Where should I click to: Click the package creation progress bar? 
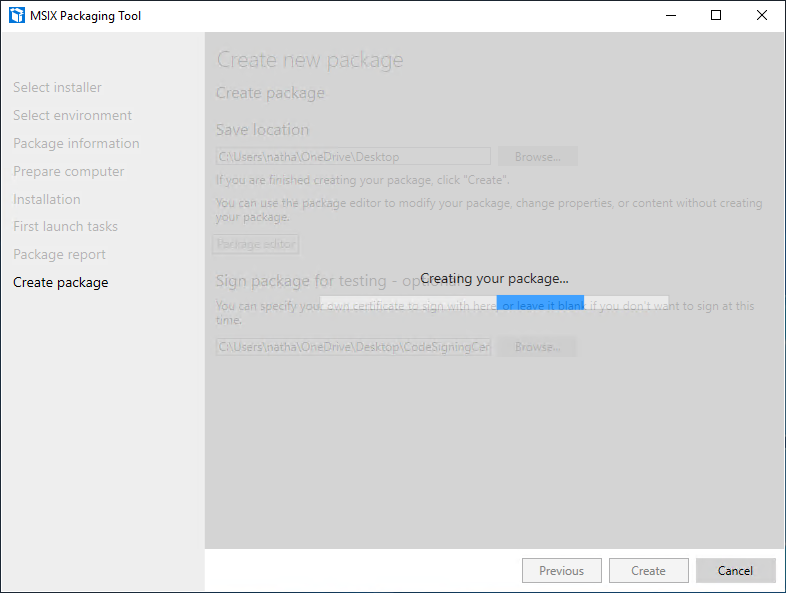pyautogui.click(x=494, y=302)
